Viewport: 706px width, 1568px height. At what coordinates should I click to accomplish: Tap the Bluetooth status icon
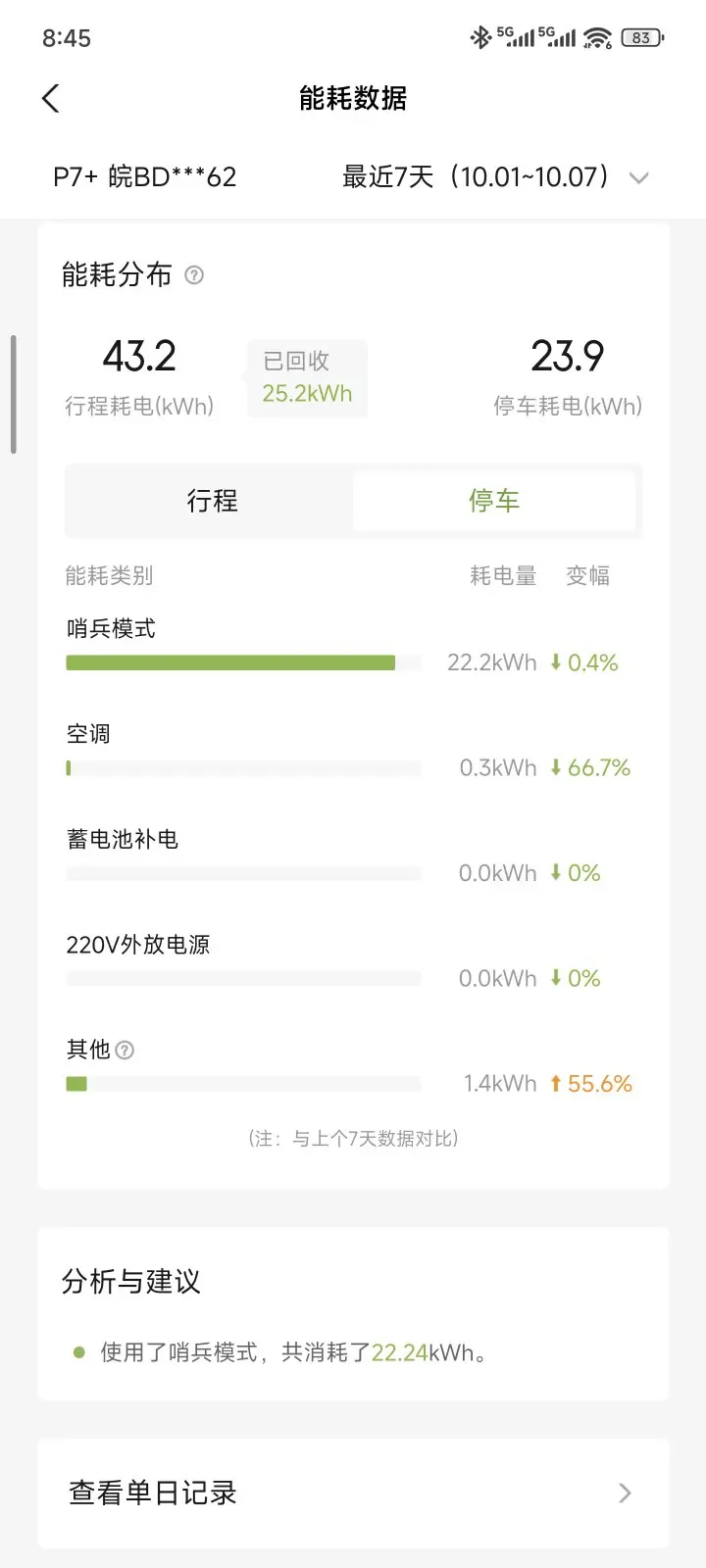point(479,38)
